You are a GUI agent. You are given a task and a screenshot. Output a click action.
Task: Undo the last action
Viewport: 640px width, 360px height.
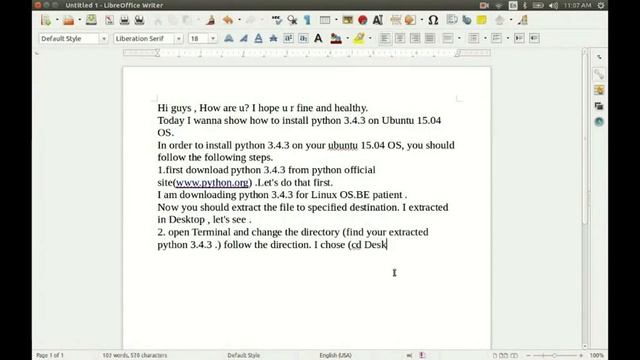coord(228,20)
